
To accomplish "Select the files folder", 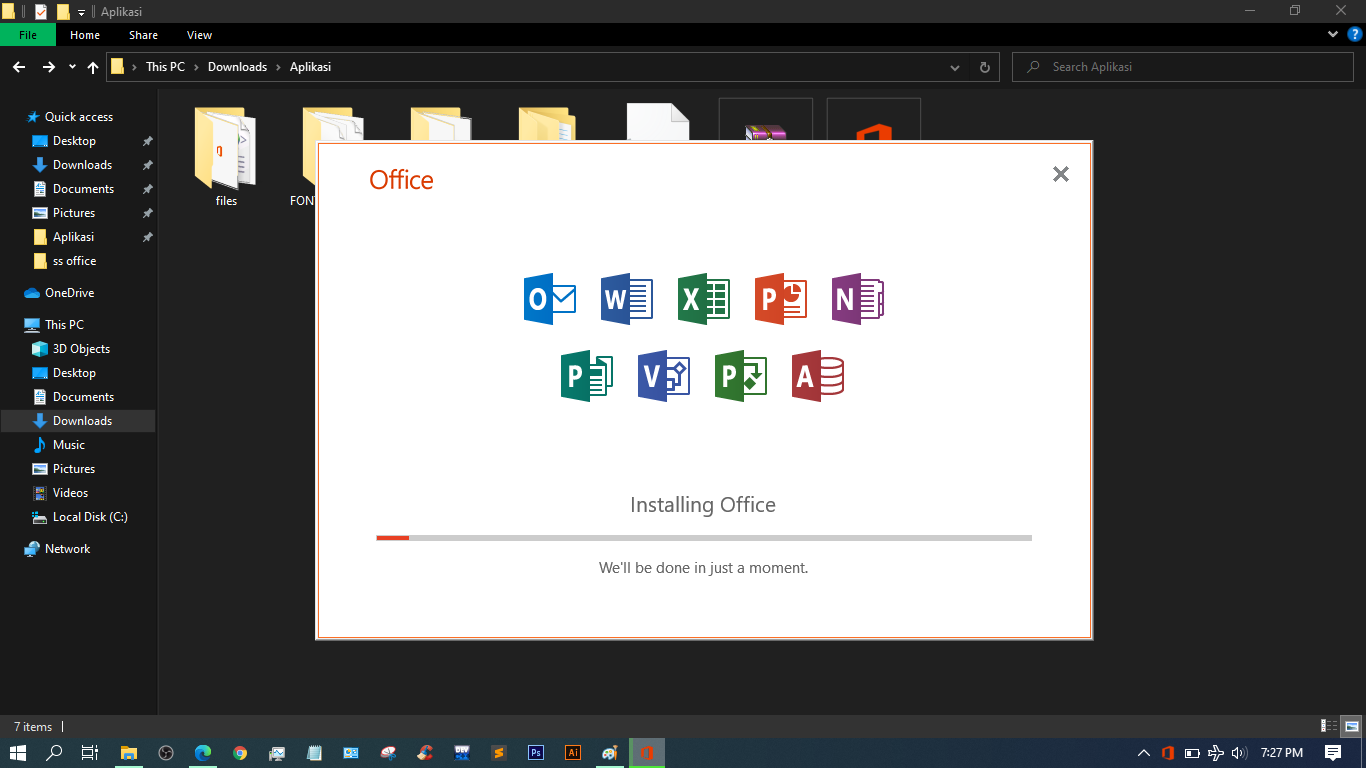I will click(226, 155).
